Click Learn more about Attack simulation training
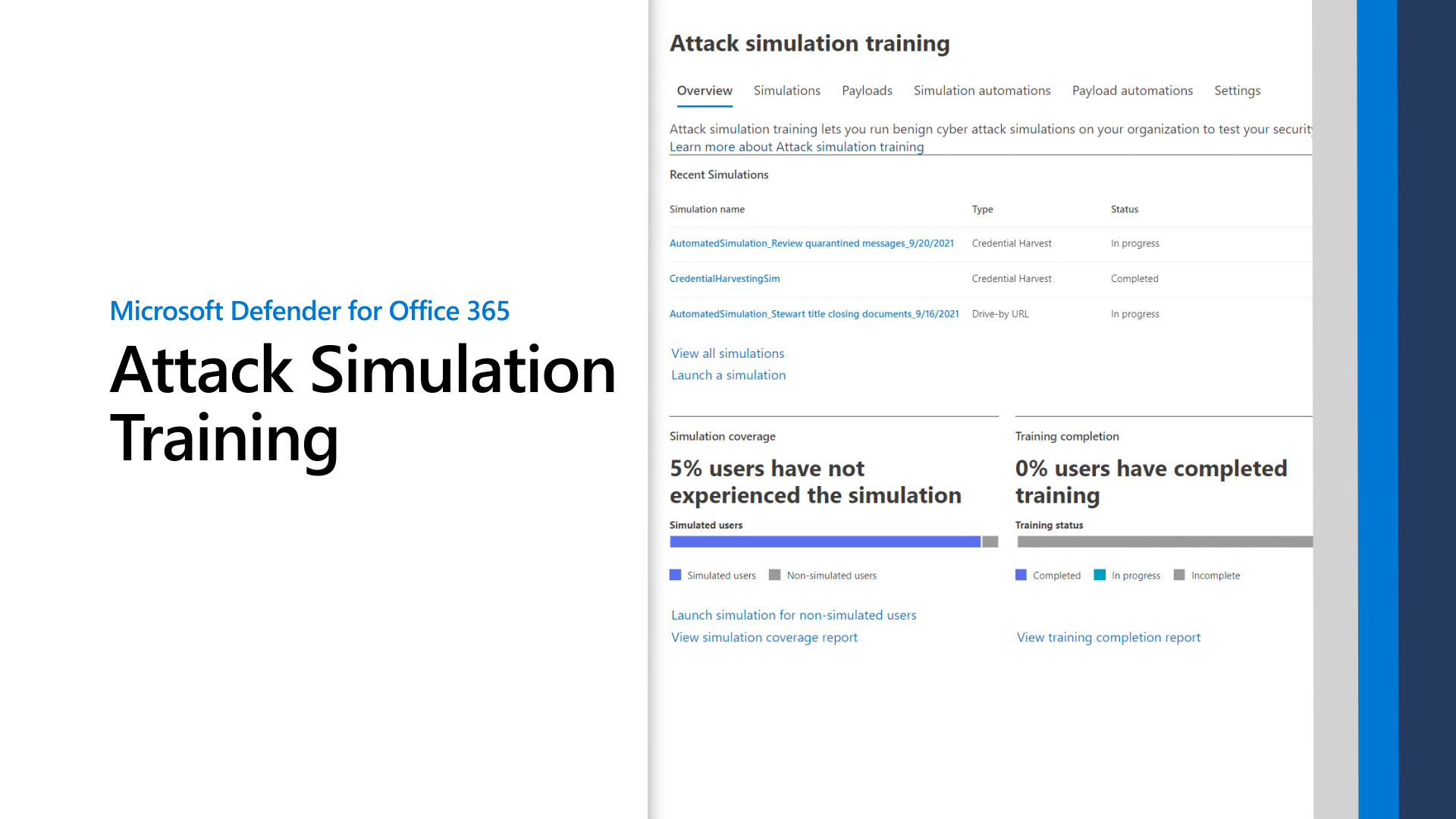This screenshot has width=1456, height=819. [796, 147]
